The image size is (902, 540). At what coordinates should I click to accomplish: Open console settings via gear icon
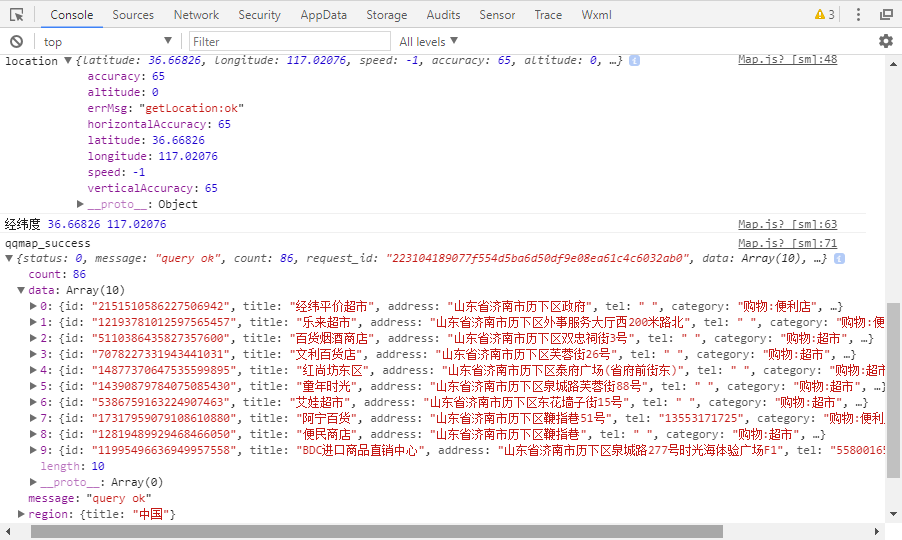point(885,41)
